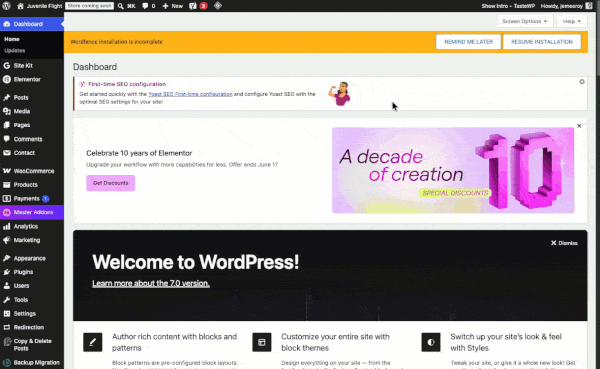
Task: Open Comments in sidebar
Action: (32, 139)
